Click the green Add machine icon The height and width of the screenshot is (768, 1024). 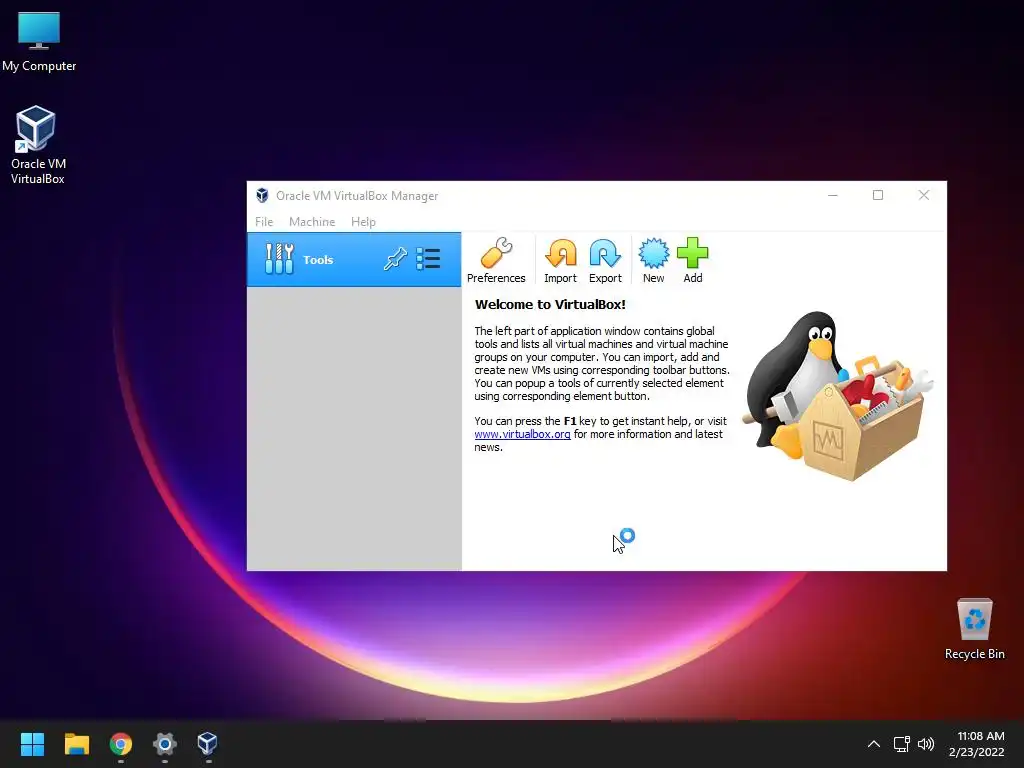point(692,260)
